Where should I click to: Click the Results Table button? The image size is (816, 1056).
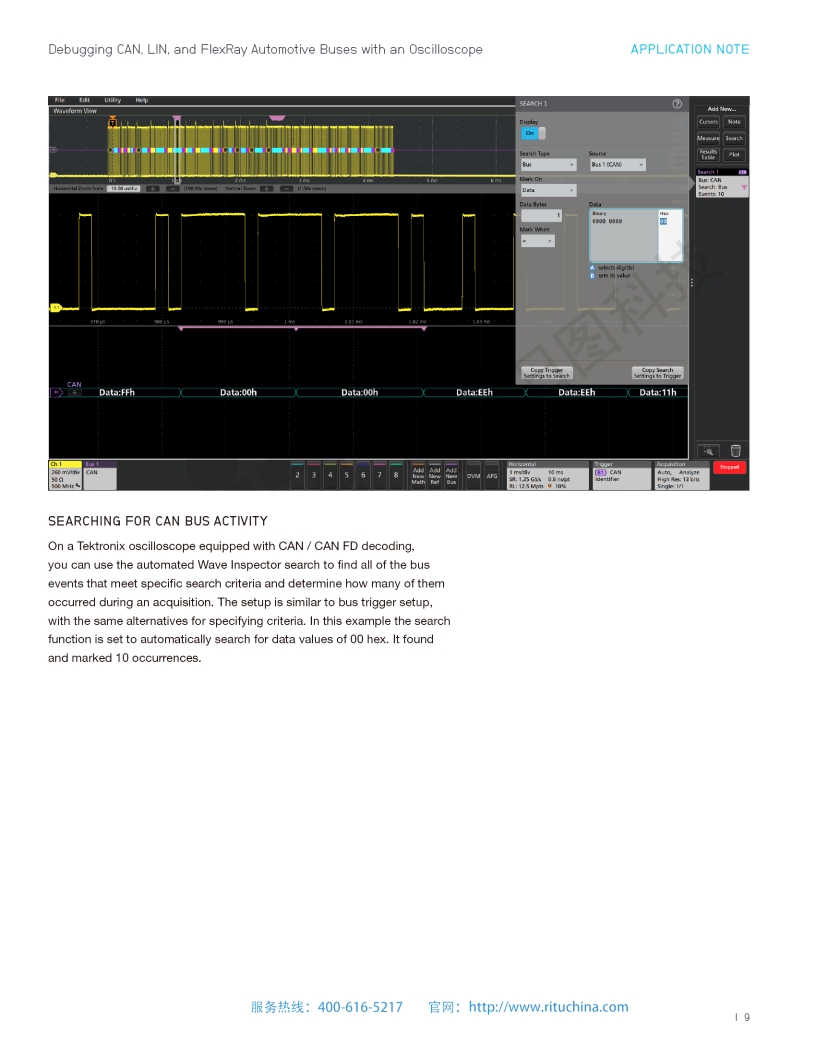(x=708, y=154)
